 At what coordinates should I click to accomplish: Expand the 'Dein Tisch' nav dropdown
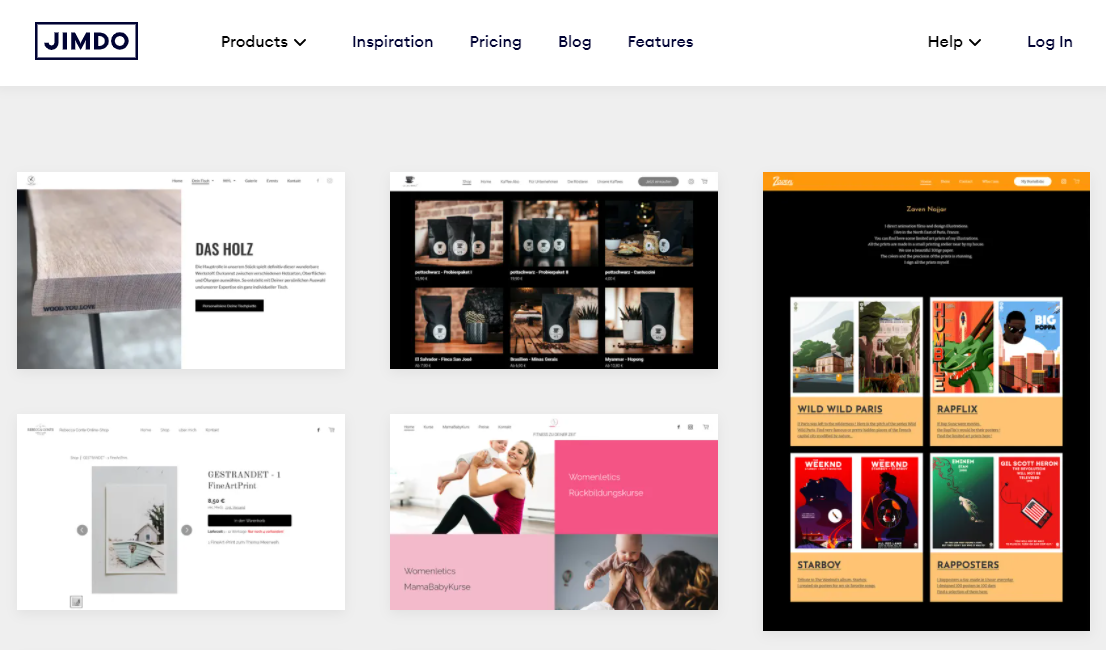coord(203,180)
